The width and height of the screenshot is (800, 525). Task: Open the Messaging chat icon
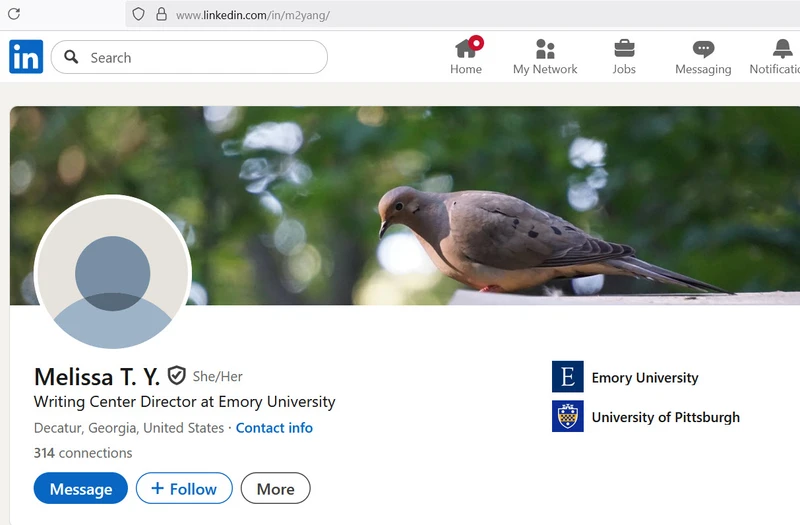[703, 49]
